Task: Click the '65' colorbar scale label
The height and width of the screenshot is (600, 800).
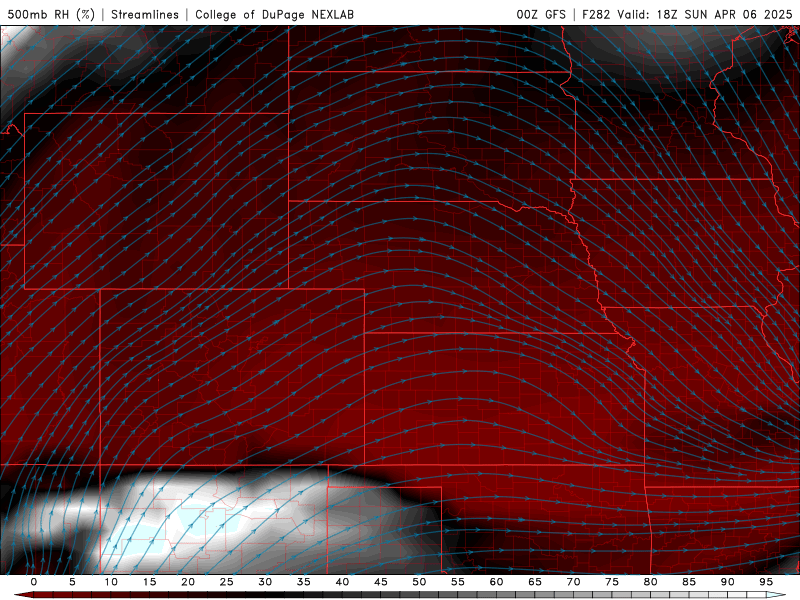Action: pyautogui.click(x=535, y=582)
